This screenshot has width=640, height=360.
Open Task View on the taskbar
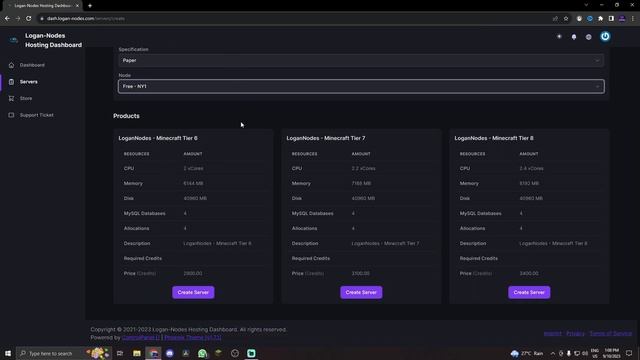coord(120,353)
